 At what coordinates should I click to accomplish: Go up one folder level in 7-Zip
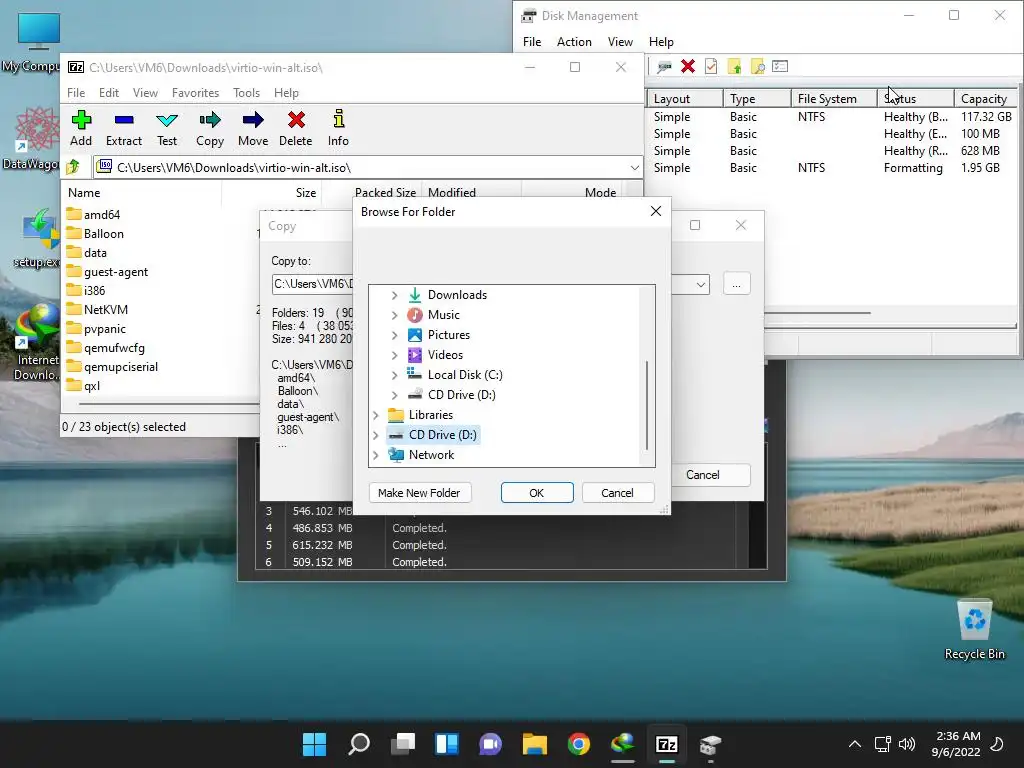click(73, 167)
